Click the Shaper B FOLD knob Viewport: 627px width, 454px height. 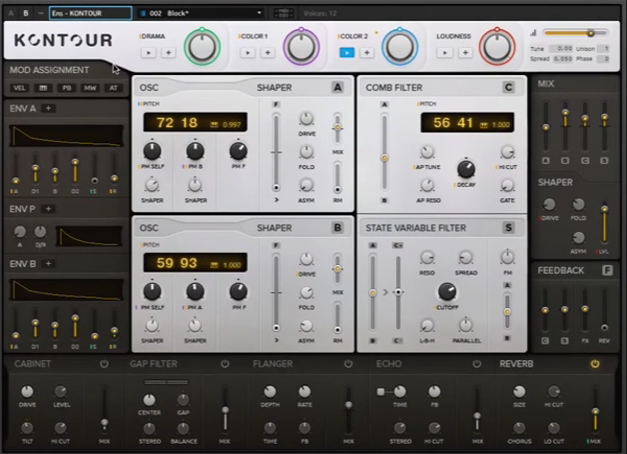(306, 292)
